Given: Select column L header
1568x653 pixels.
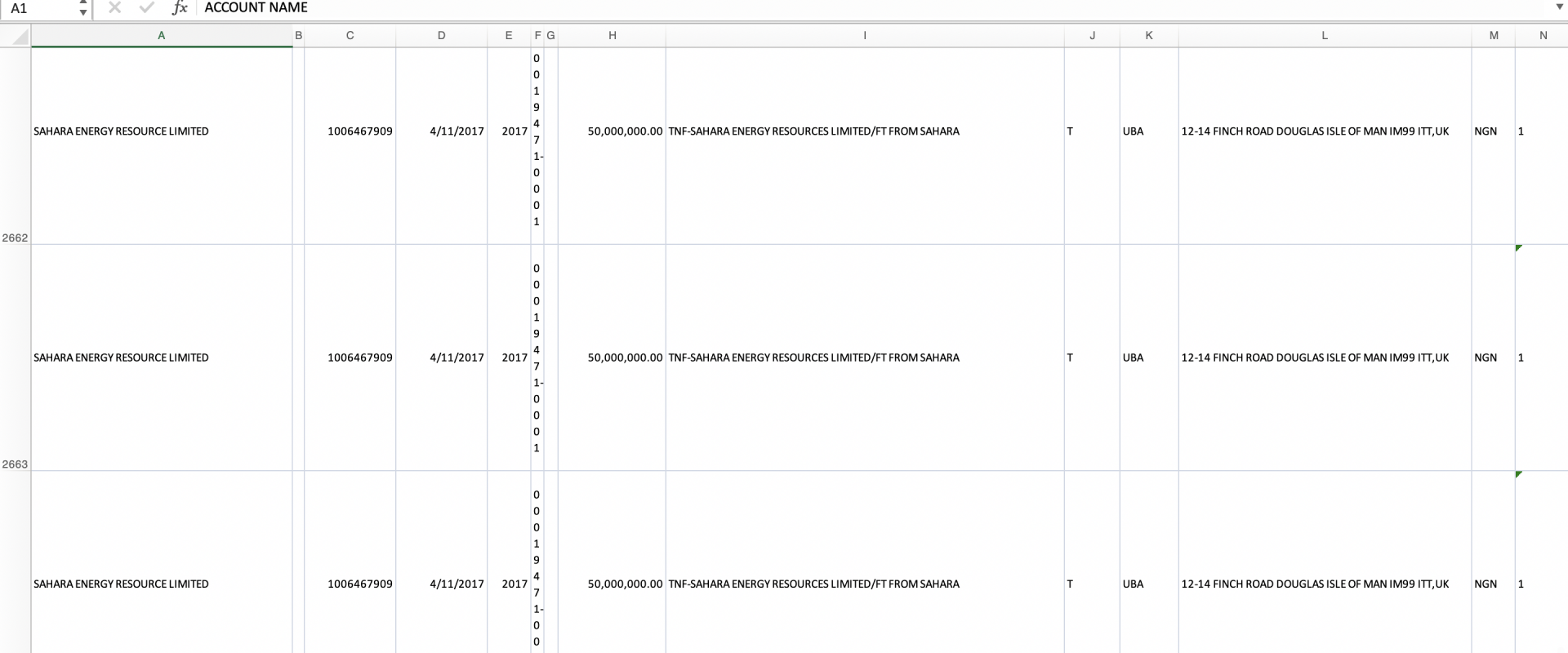Looking at the screenshot, I should point(1325,36).
